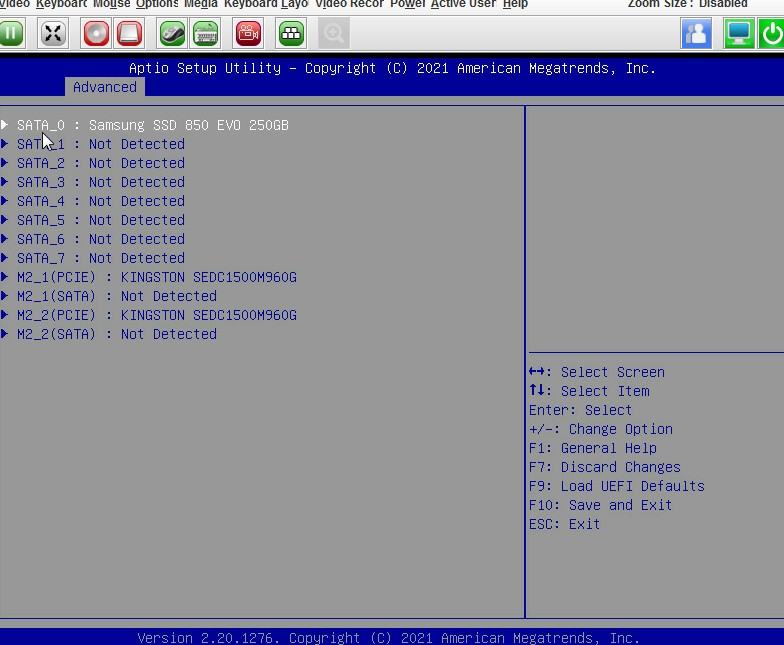Expand the SATA_7 entry arrow

(x=4, y=258)
